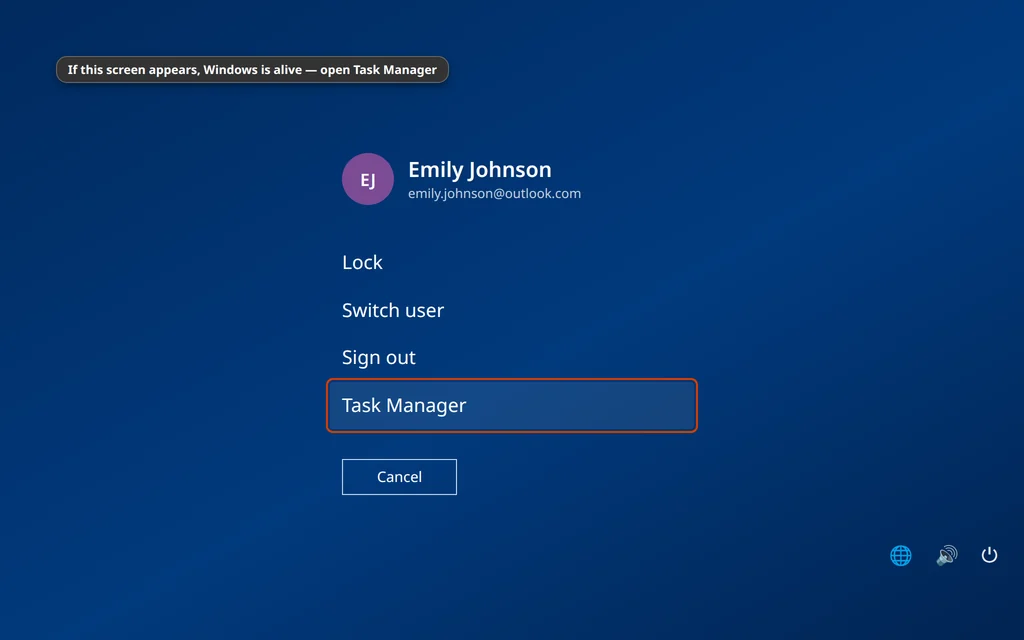Open Task Manager
This screenshot has width=1024, height=640.
click(x=512, y=405)
